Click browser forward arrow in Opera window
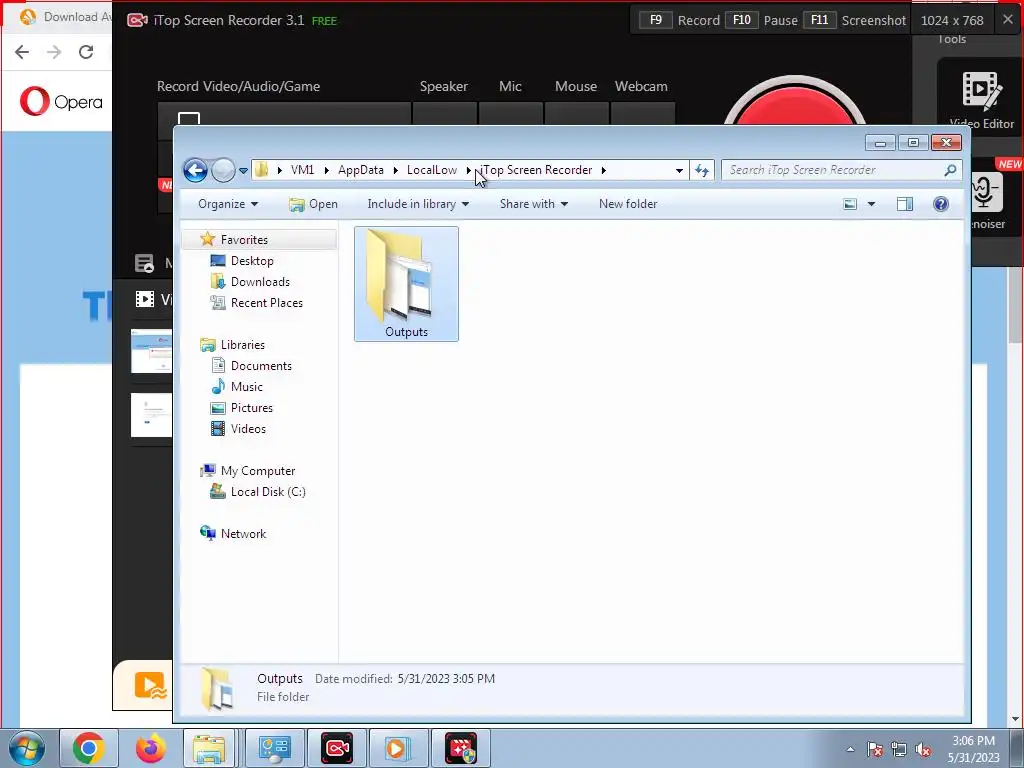Image resolution: width=1024 pixels, height=768 pixels. point(54,52)
